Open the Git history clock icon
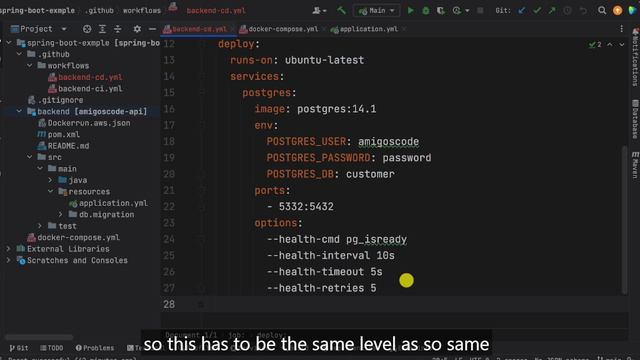The width and height of the screenshot is (640, 360). [x=567, y=11]
